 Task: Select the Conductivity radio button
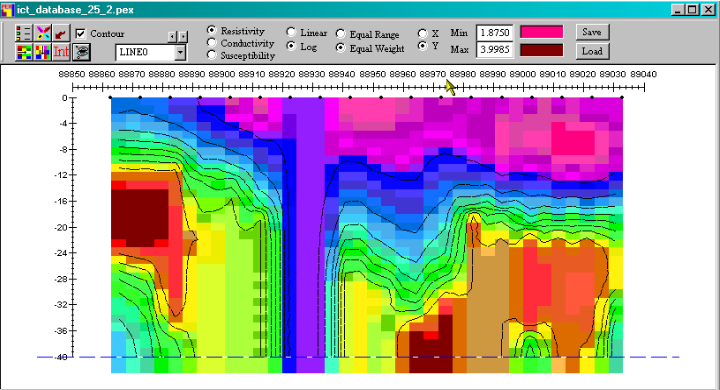[211, 43]
